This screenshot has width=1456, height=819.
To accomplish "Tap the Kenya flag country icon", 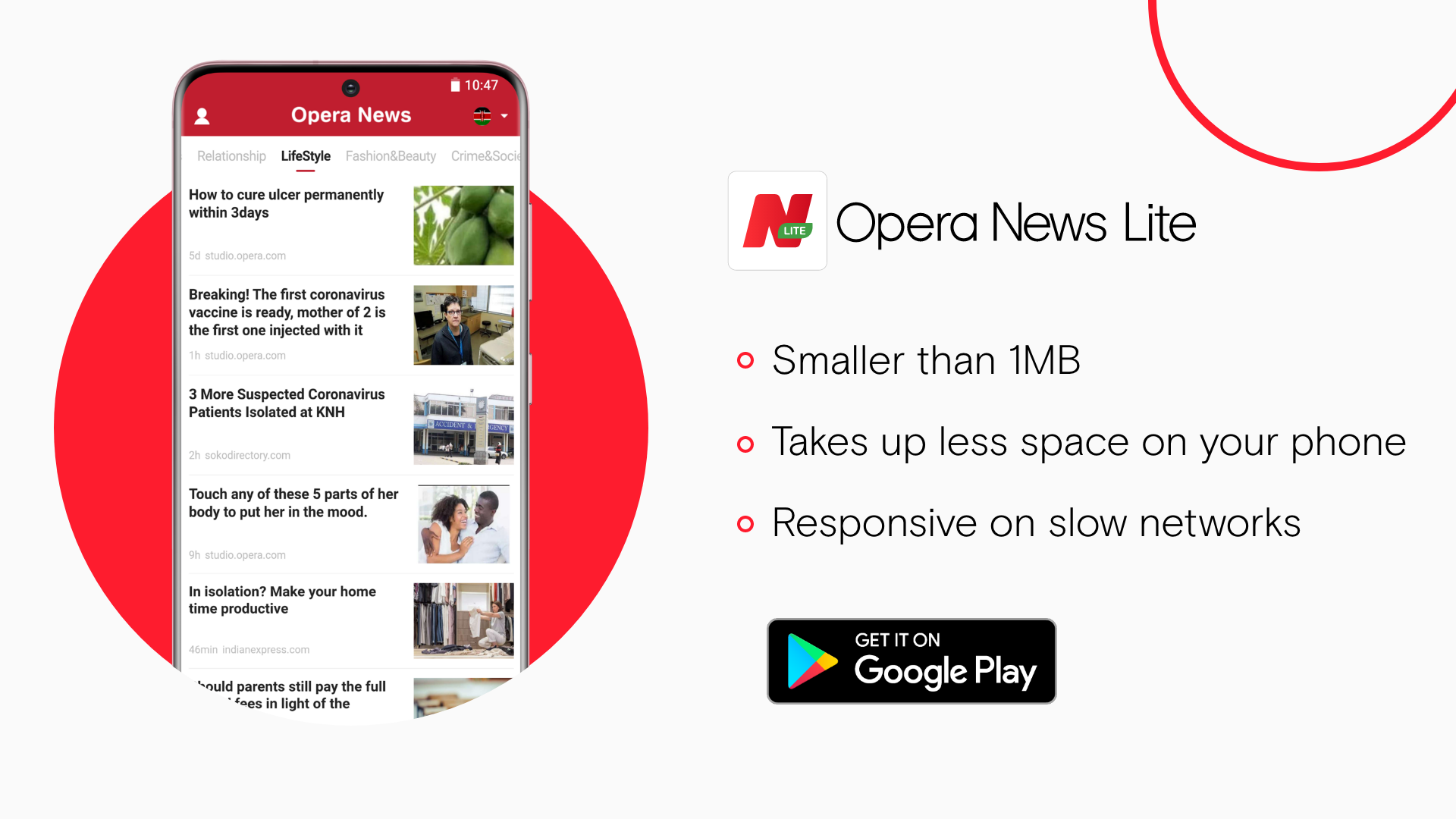I will (483, 114).
